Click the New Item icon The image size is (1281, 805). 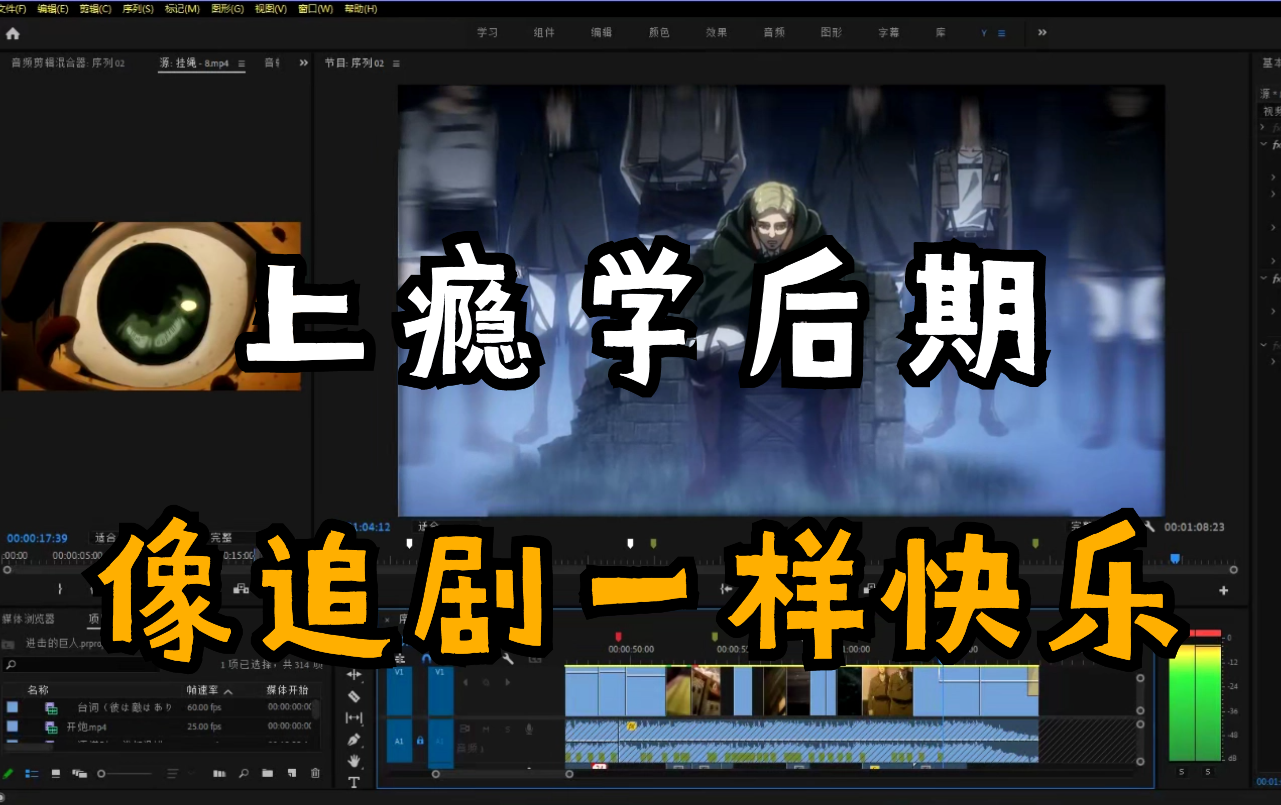pyautogui.click(x=292, y=773)
